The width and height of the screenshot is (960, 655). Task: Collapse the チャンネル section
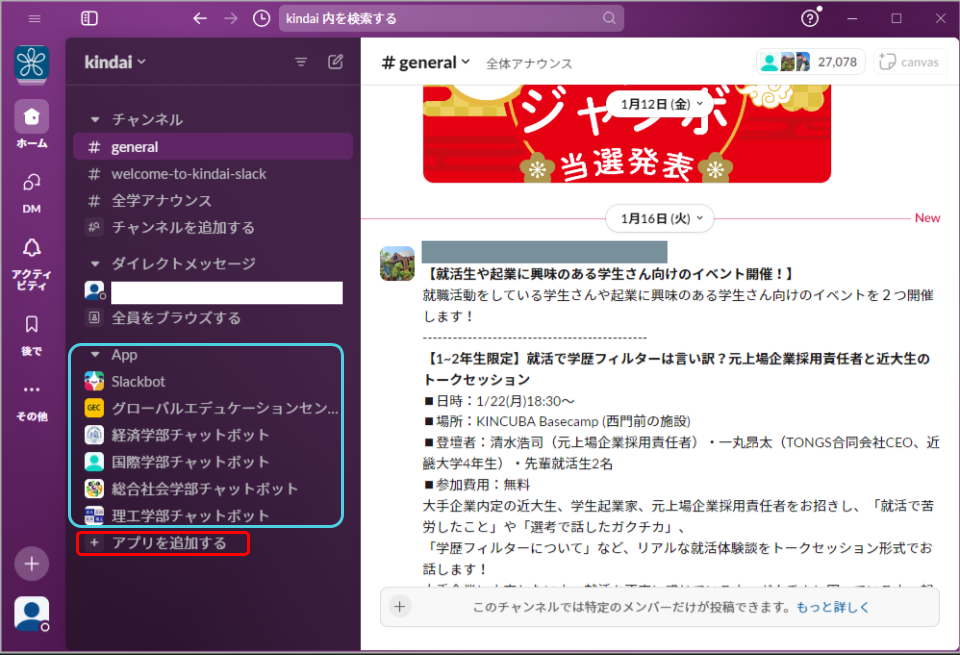[95, 119]
